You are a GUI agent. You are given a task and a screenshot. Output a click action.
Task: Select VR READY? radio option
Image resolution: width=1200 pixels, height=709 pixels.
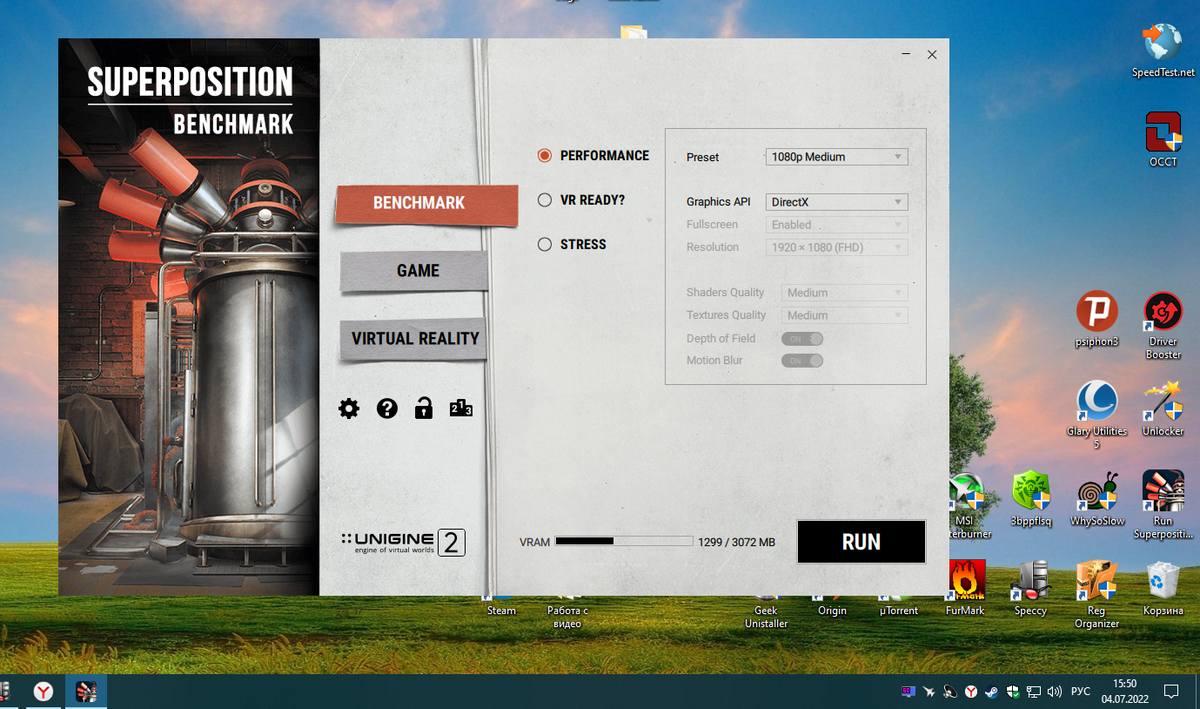545,200
